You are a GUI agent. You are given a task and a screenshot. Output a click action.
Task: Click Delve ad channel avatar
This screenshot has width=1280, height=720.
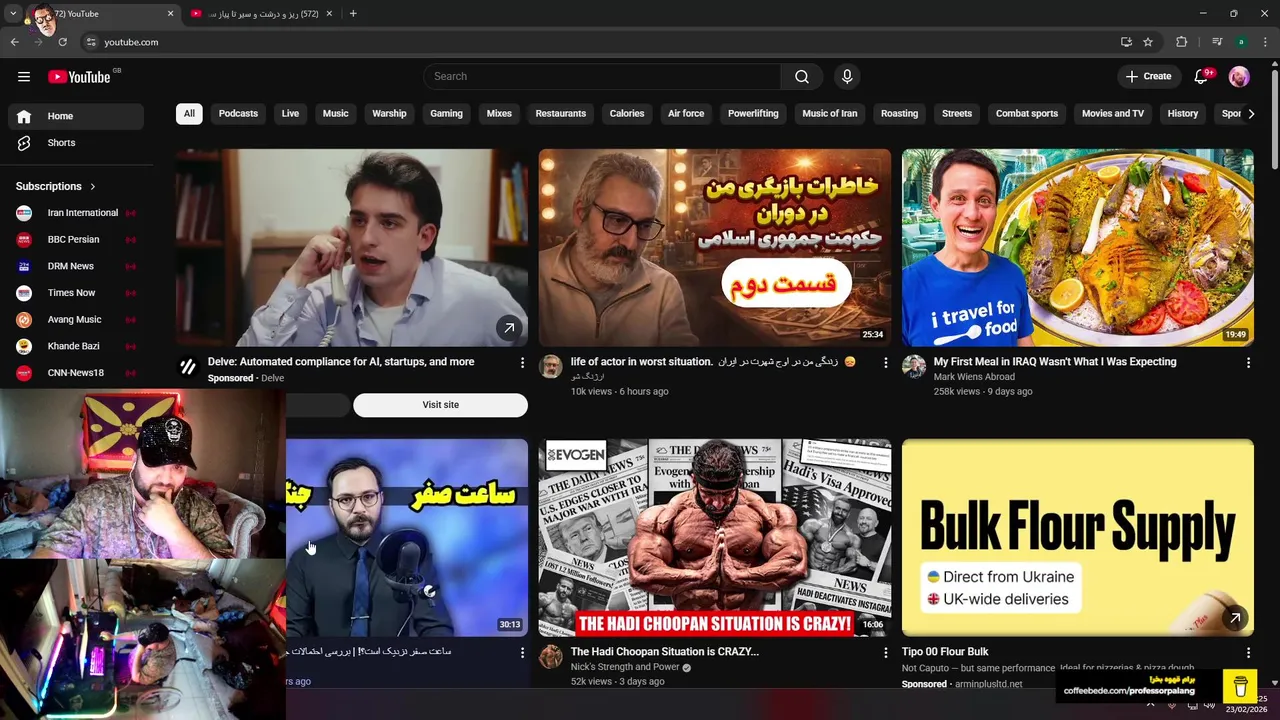pyautogui.click(x=188, y=367)
